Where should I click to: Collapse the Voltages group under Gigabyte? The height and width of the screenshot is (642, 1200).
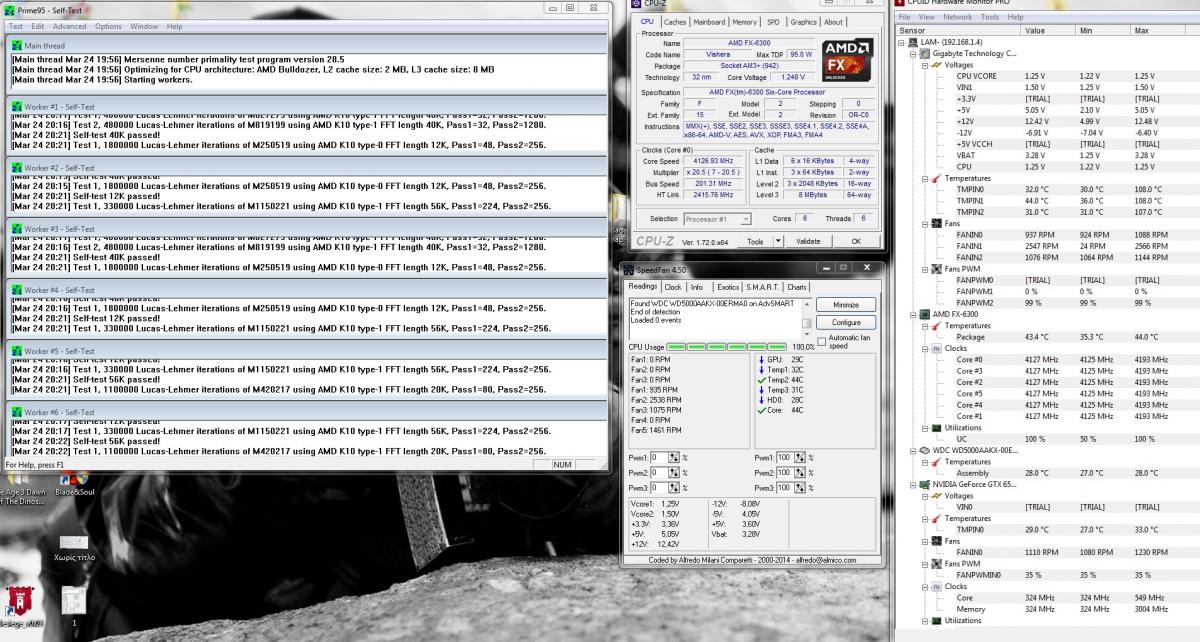(x=924, y=65)
